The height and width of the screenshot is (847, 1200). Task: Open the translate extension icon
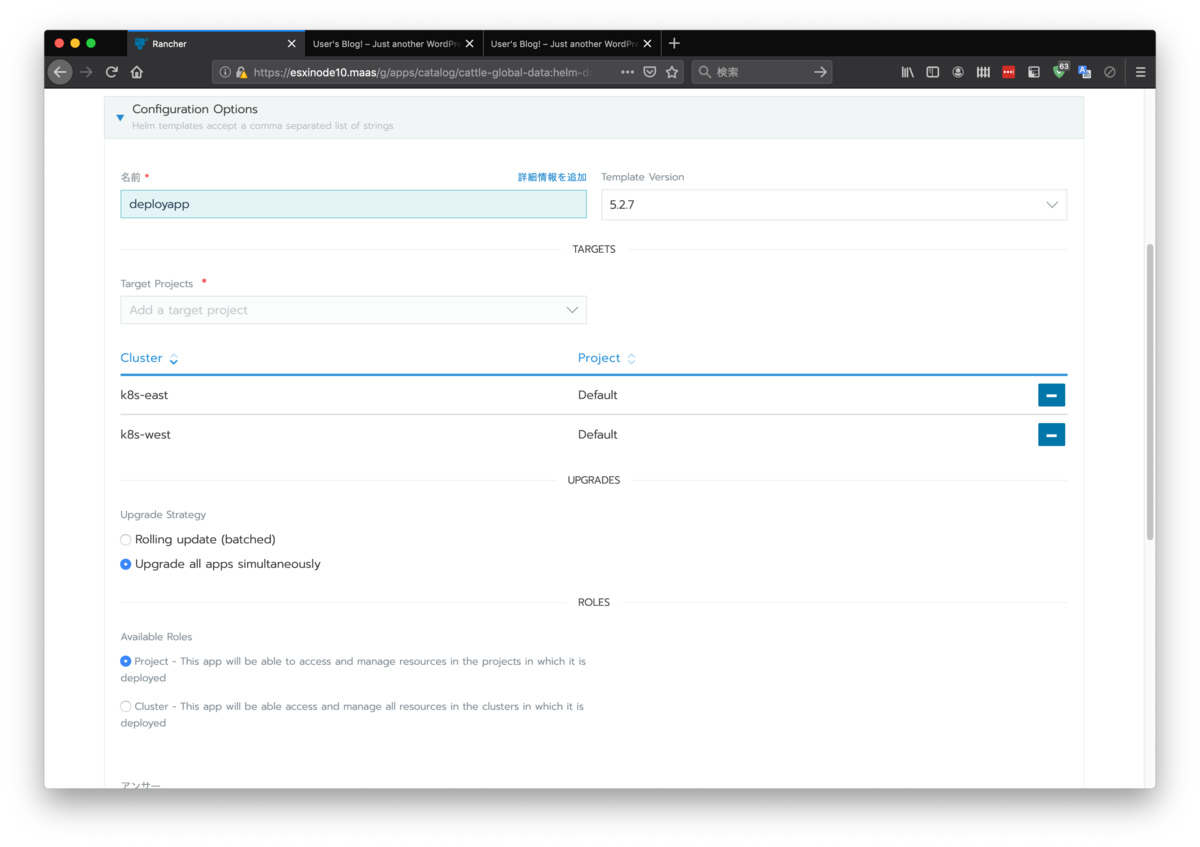click(1085, 72)
